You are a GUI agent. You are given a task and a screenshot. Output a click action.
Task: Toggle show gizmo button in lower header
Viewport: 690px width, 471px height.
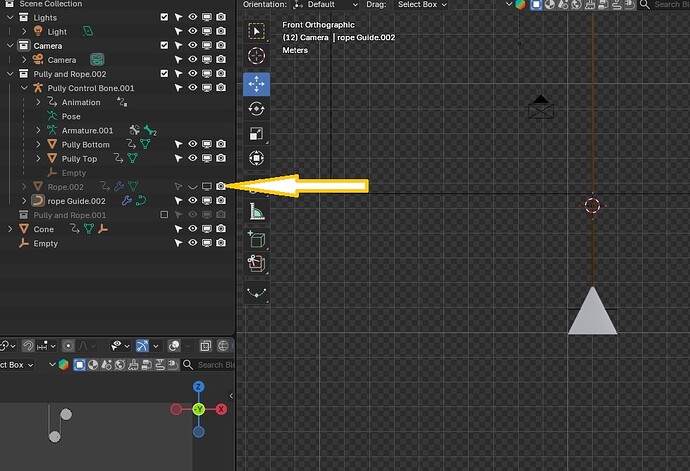[x=142, y=346]
